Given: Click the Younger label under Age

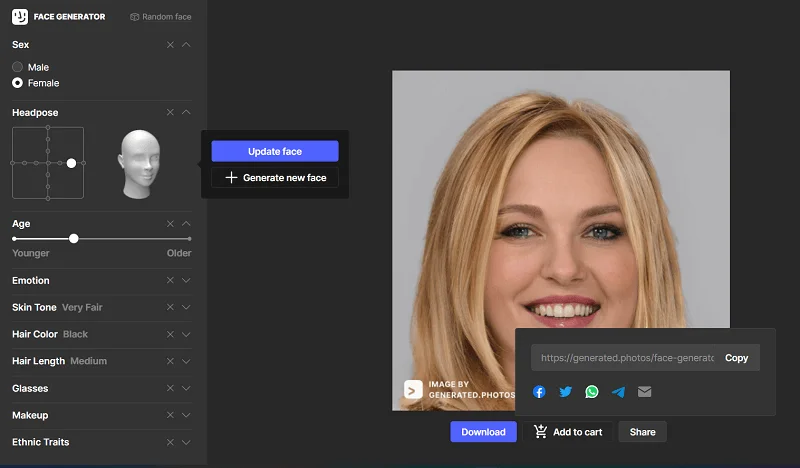Looking at the screenshot, I should pyautogui.click(x=31, y=253).
